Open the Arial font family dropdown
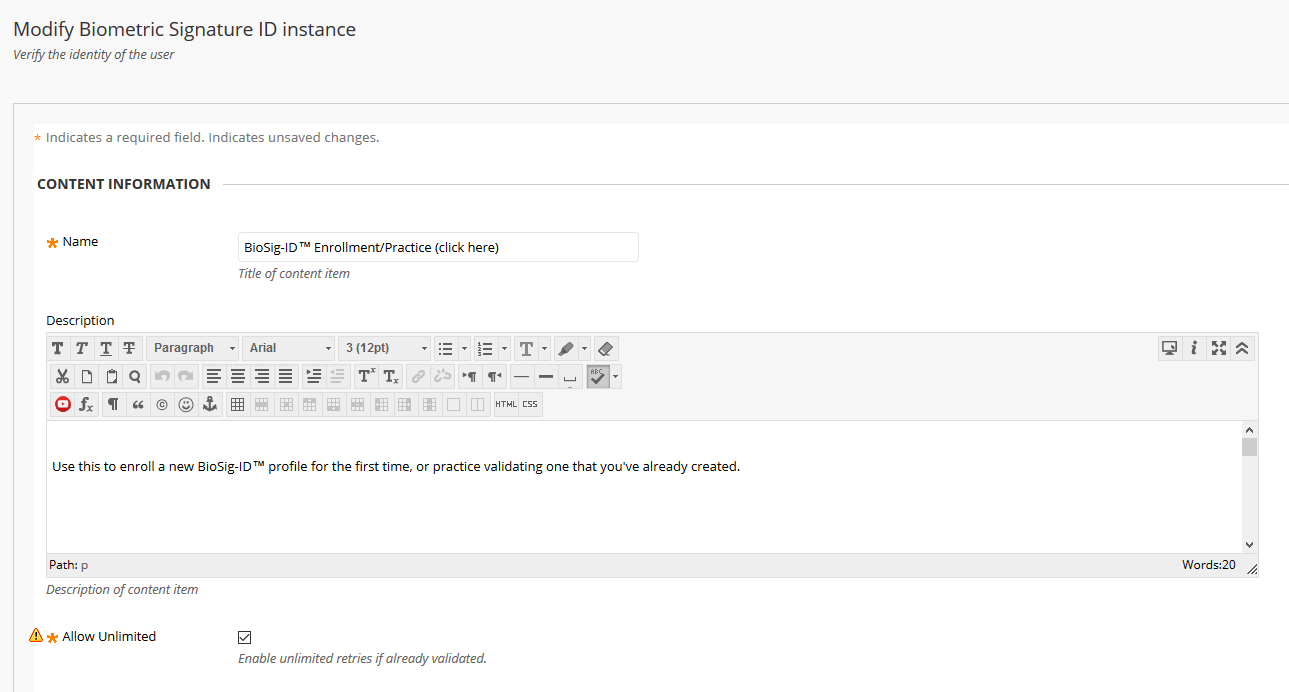The image size is (1289, 692). [x=288, y=348]
